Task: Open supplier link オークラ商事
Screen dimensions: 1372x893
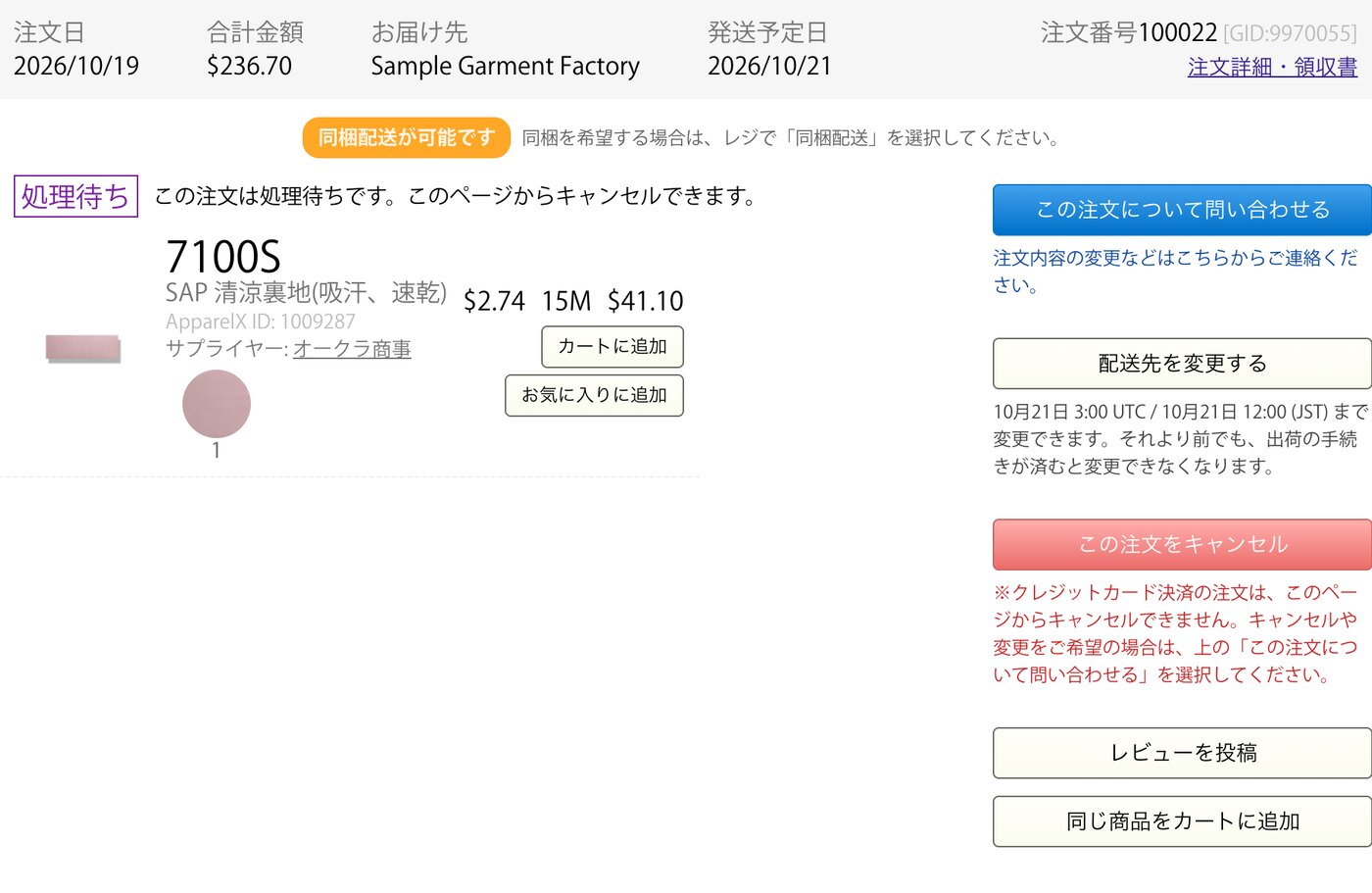Action: pos(352,349)
